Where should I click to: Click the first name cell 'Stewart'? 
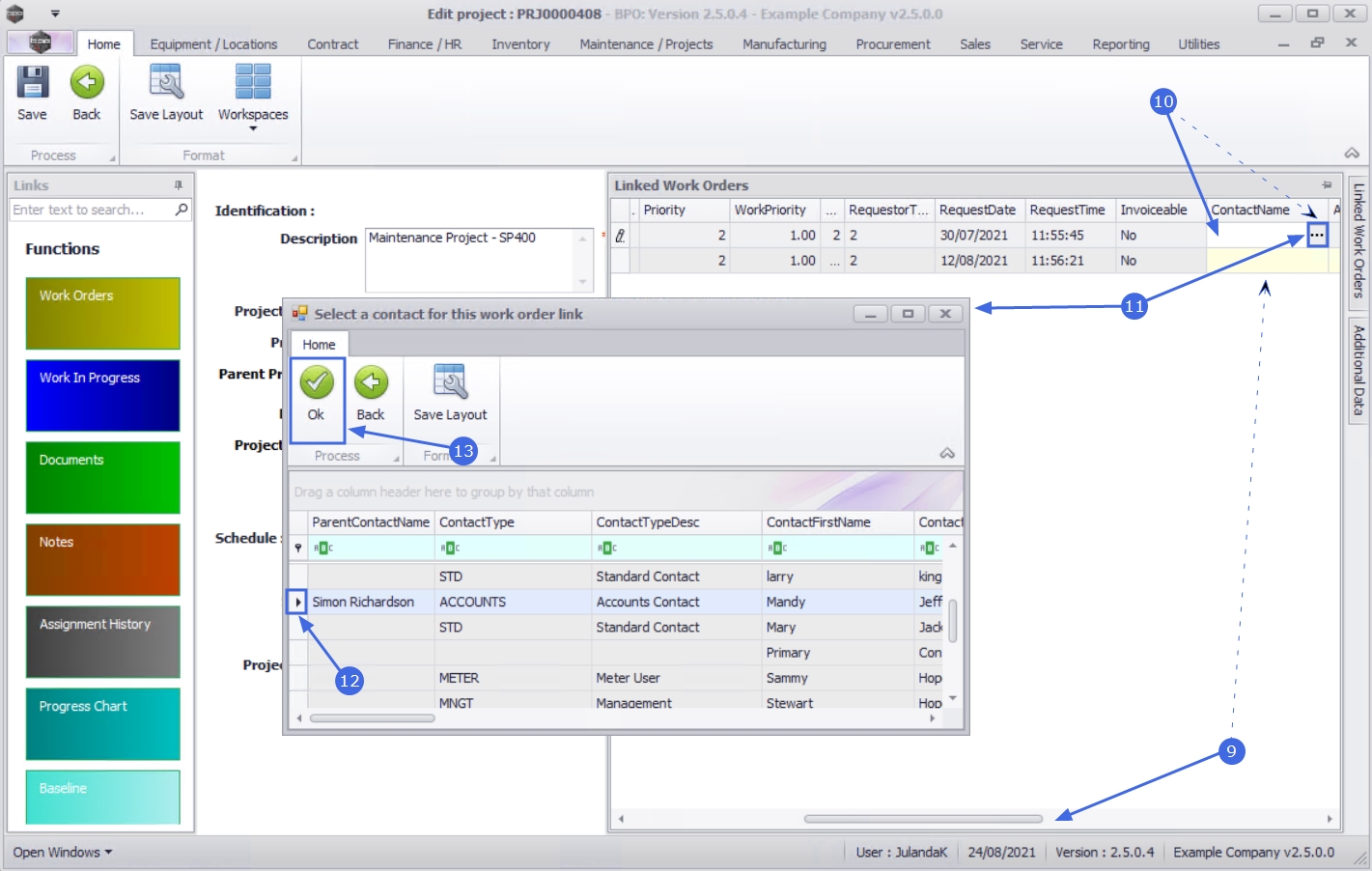(837, 703)
